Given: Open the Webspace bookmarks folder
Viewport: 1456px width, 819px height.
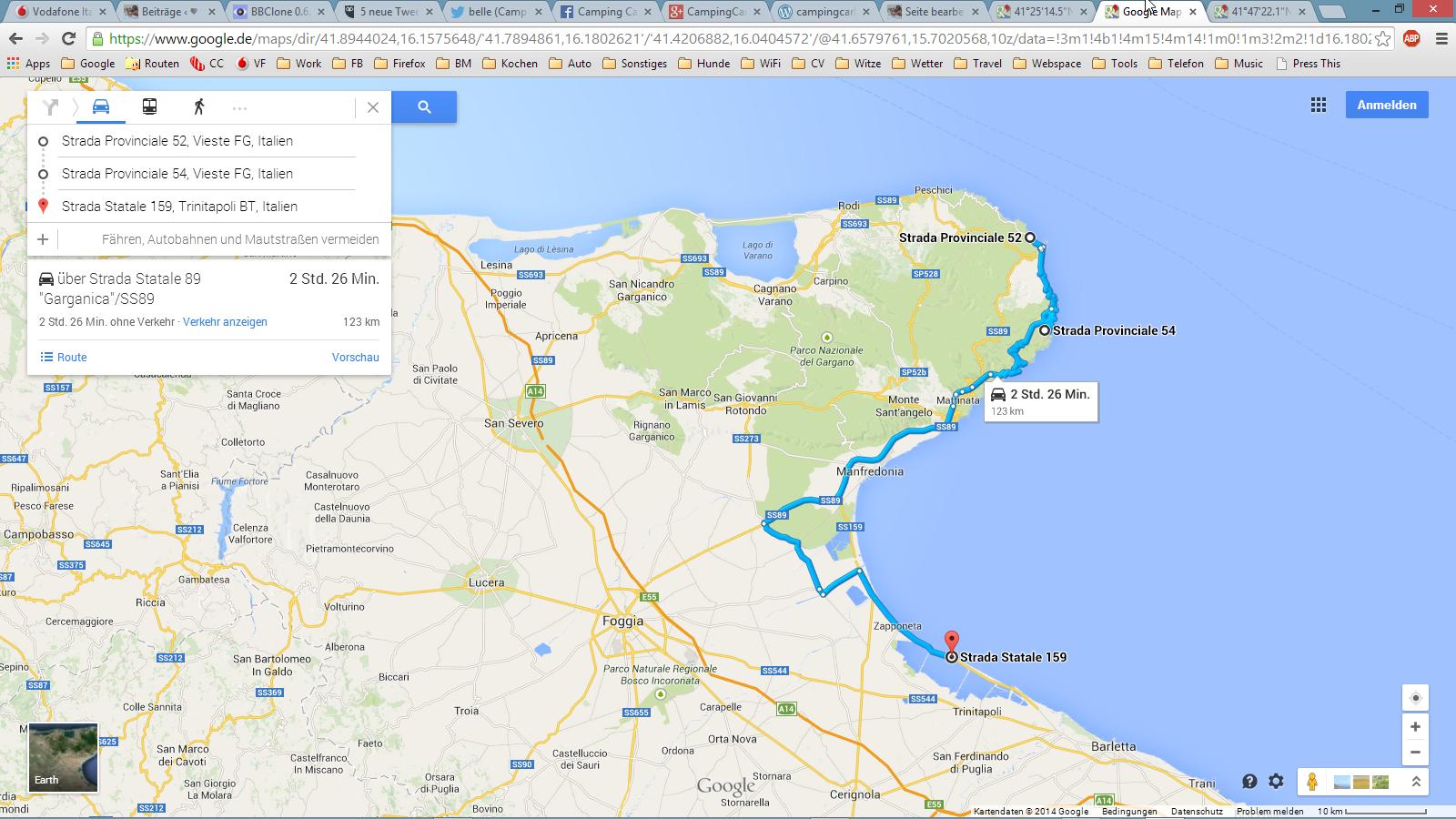Looking at the screenshot, I should point(1046,64).
